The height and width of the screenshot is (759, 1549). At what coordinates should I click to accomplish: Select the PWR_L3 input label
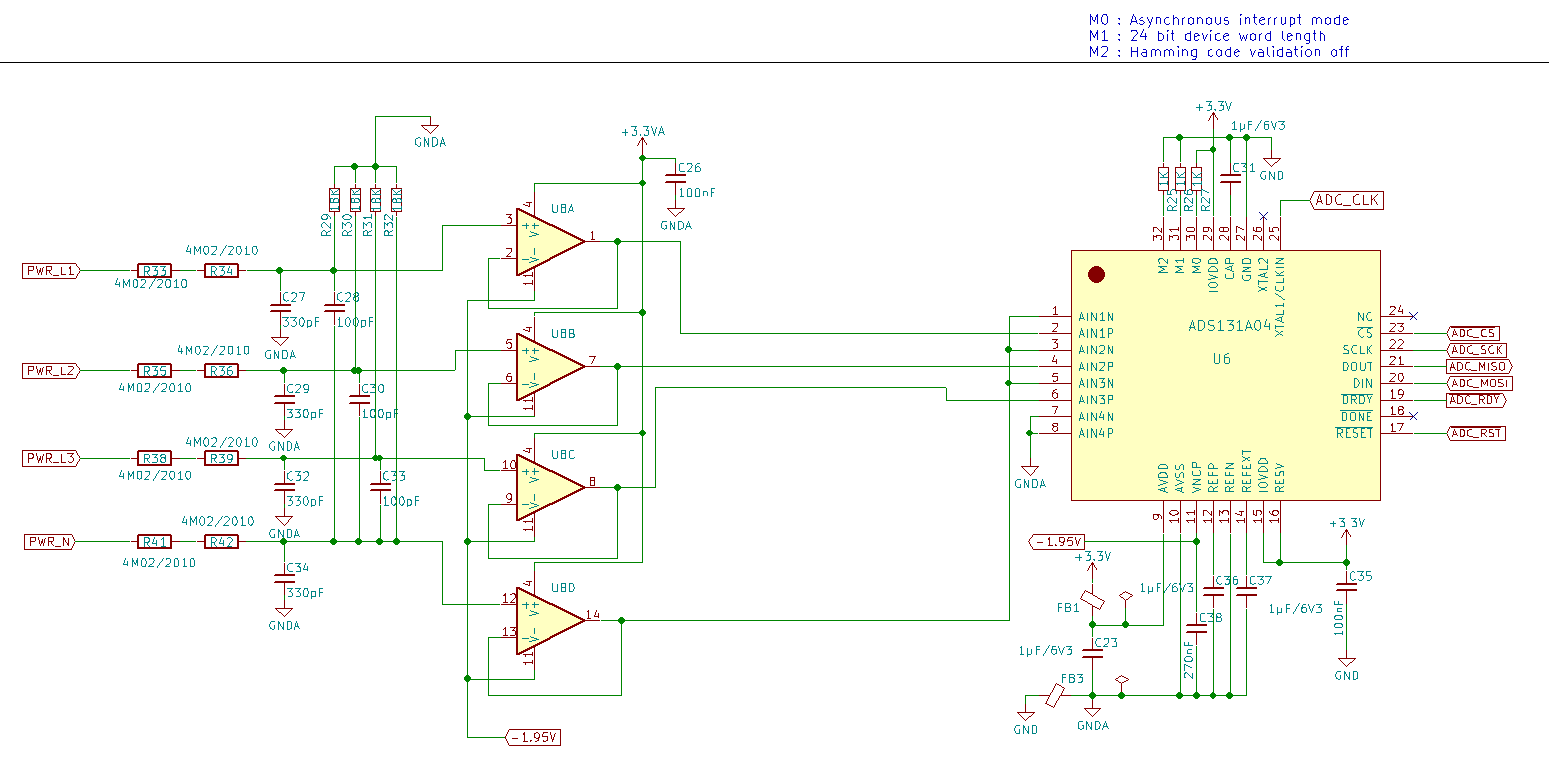pyautogui.click(x=51, y=458)
